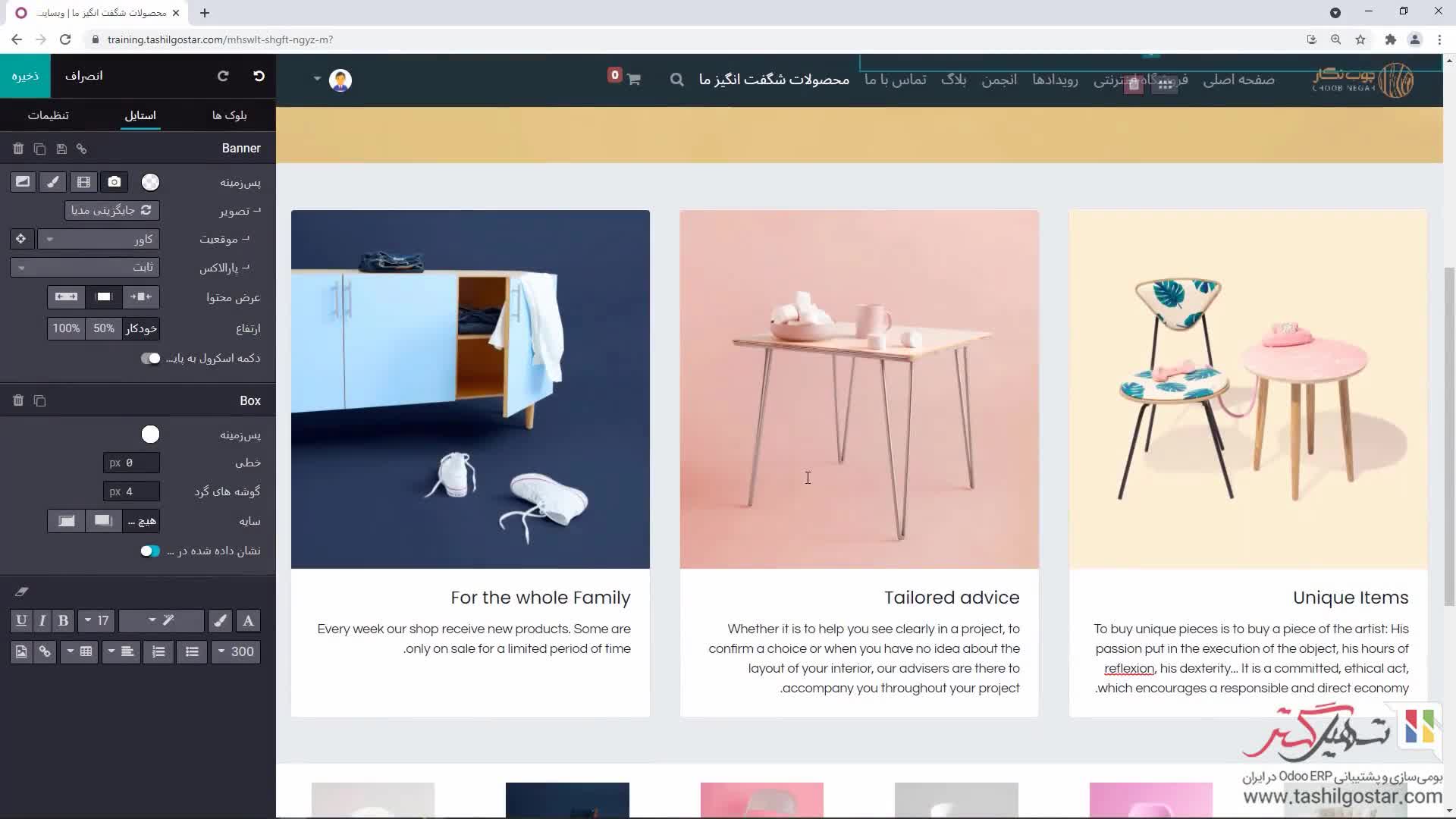Viewport: 1456px width, 819px height.
Task: Click the Banner link chain icon
Action: click(82, 149)
